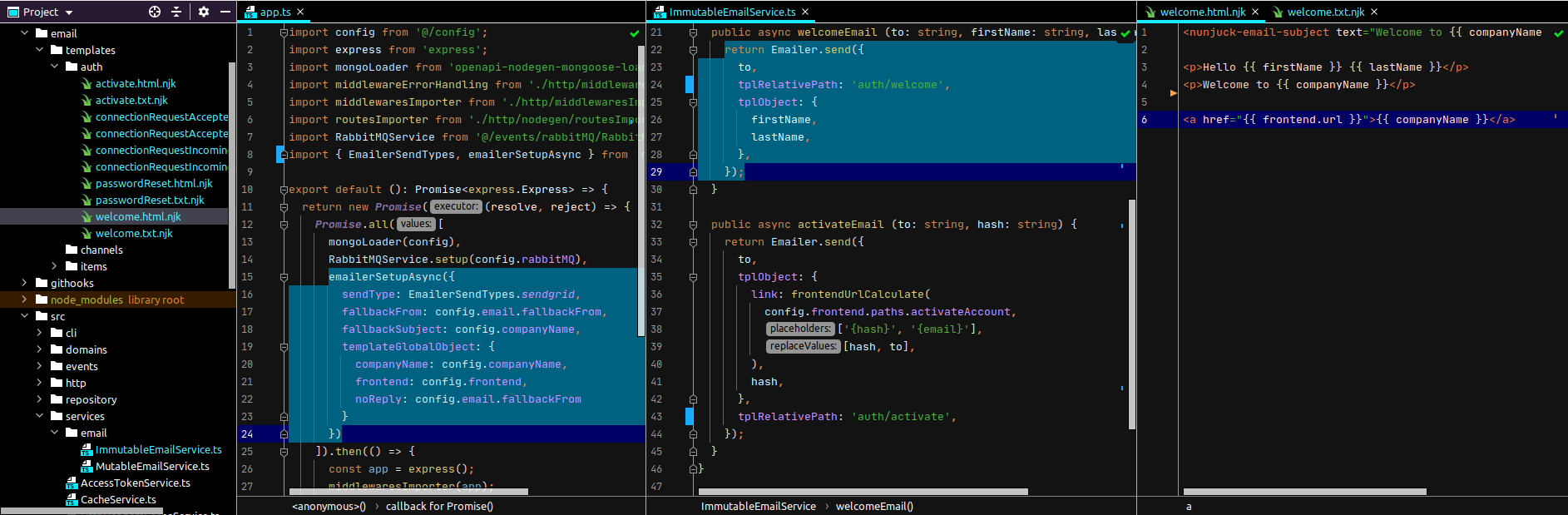The width and height of the screenshot is (1568, 515).
Task: Click the locate-opened-file crosshair icon
Action: (x=155, y=12)
